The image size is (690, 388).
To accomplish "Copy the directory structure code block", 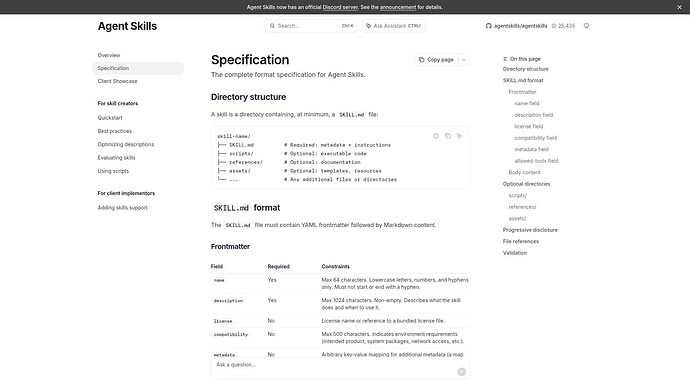I will tap(448, 136).
